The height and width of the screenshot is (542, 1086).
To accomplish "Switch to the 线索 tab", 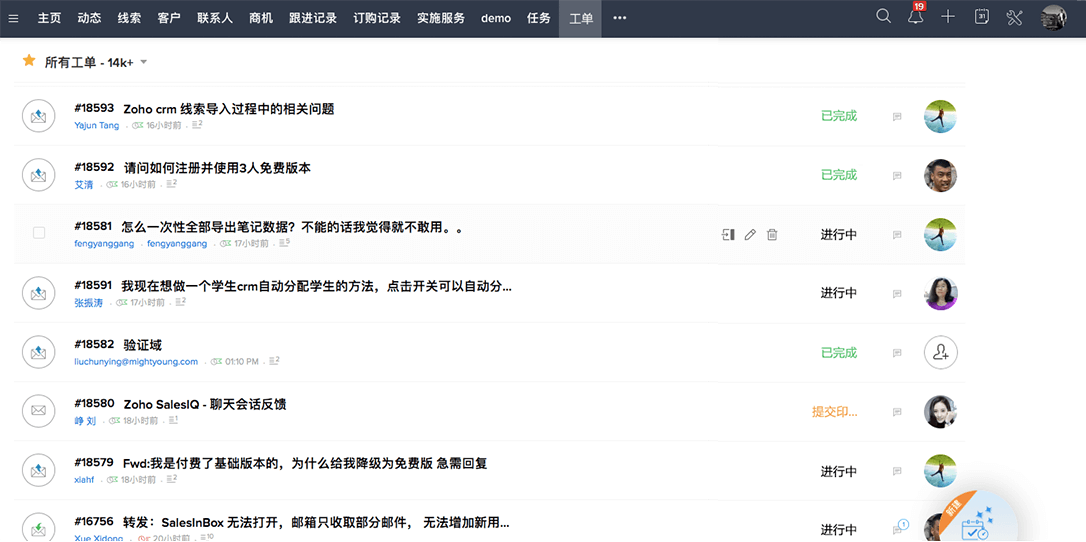I will [129, 18].
